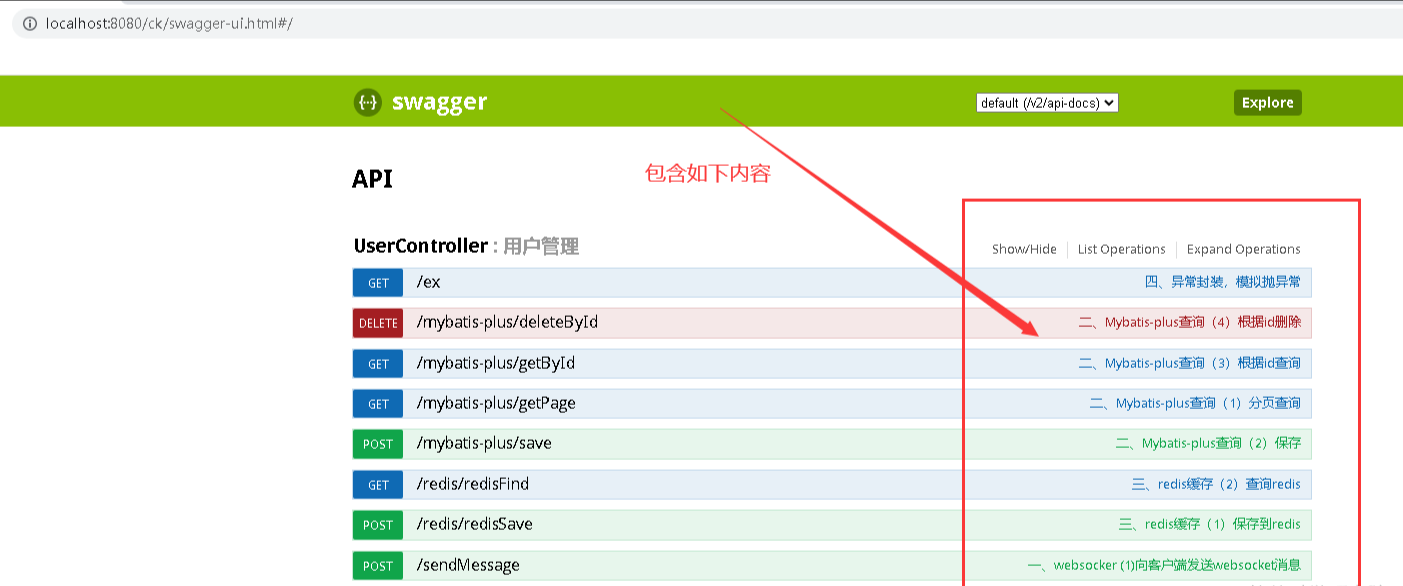Screen dimensions: 1403x586
Task: Click POST badge for sendMessage
Action: pyautogui.click(x=378, y=565)
